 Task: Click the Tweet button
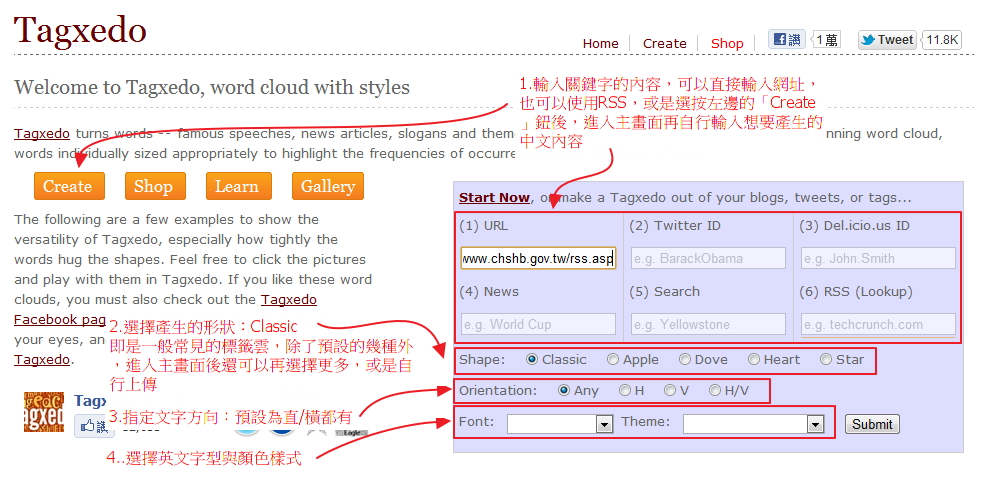click(x=887, y=40)
